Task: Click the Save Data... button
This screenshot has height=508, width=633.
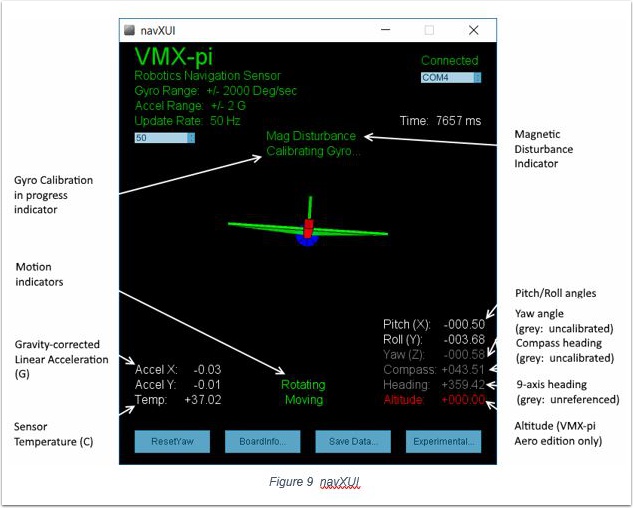Action: point(352,442)
